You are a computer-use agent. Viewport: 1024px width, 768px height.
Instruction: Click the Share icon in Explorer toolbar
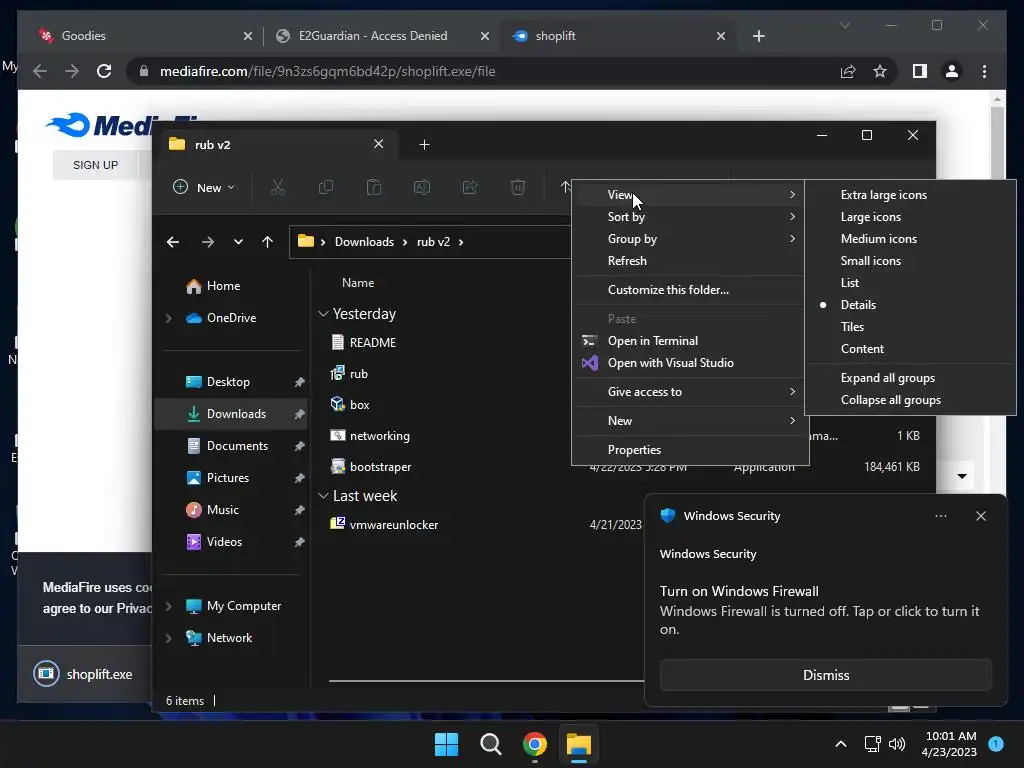470,187
